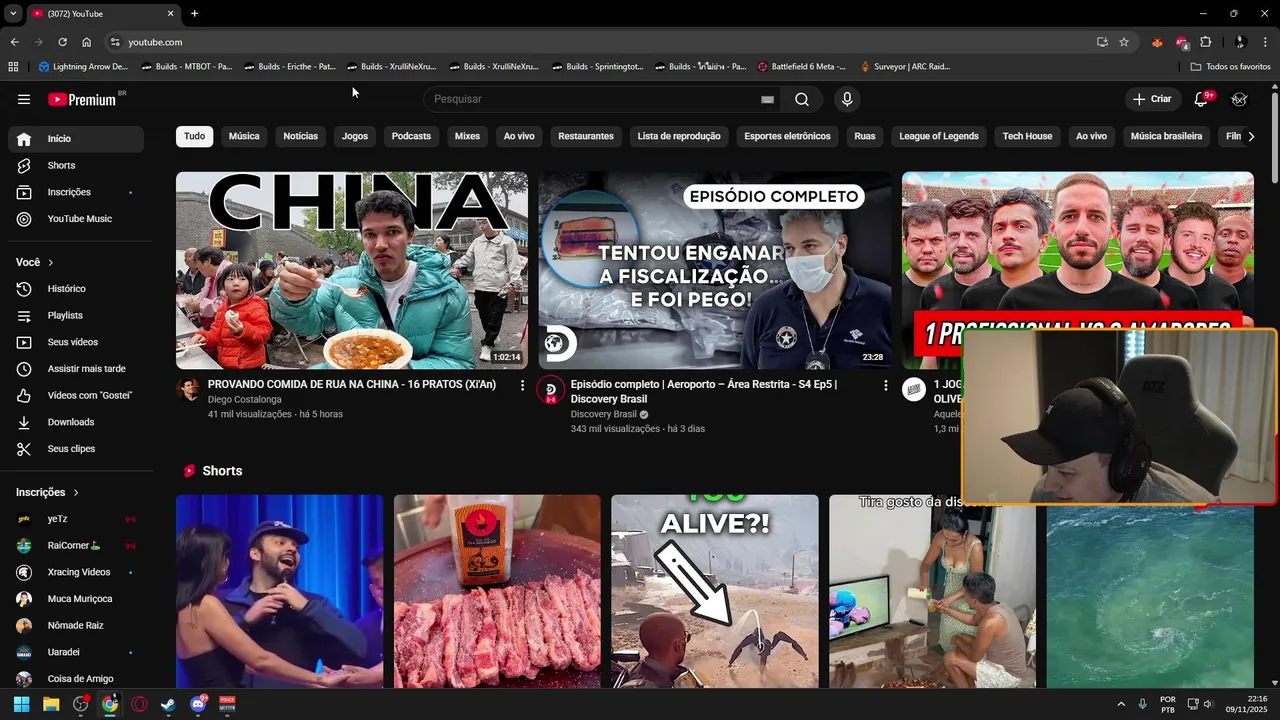This screenshot has width=1280, height=720.
Task: Click the Criar button
Action: pyautogui.click(x=1152, y=99)
